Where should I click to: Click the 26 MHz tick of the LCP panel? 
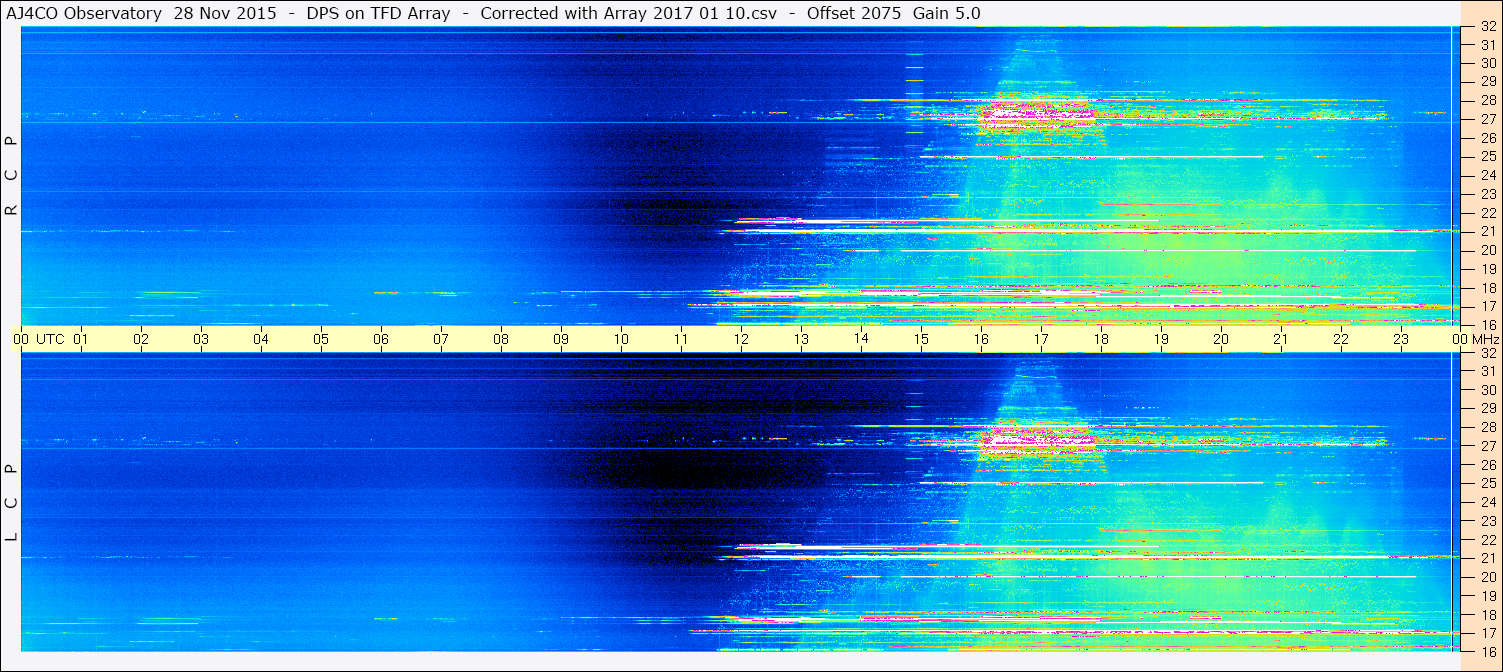coord(1487,464)
